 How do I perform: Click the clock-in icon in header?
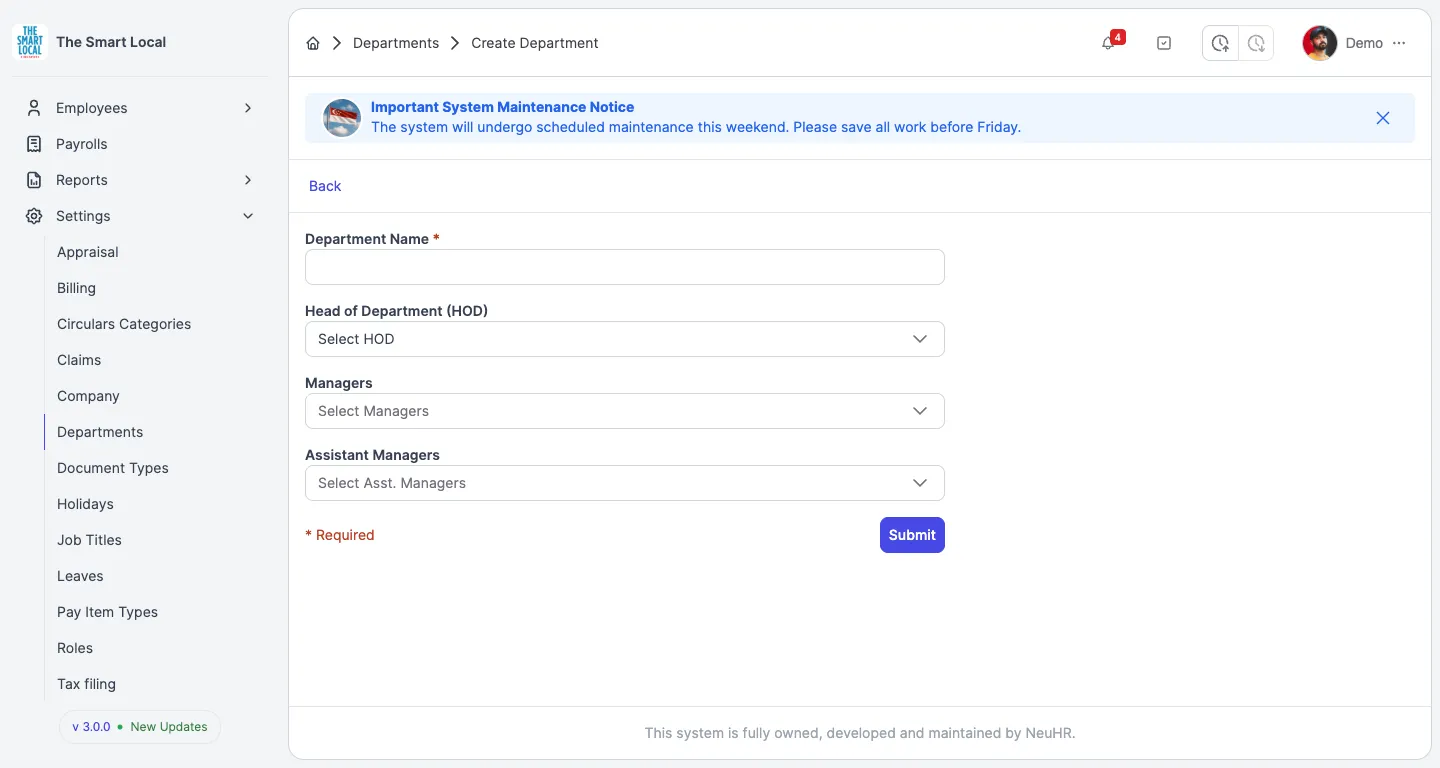coord(1220,43)
